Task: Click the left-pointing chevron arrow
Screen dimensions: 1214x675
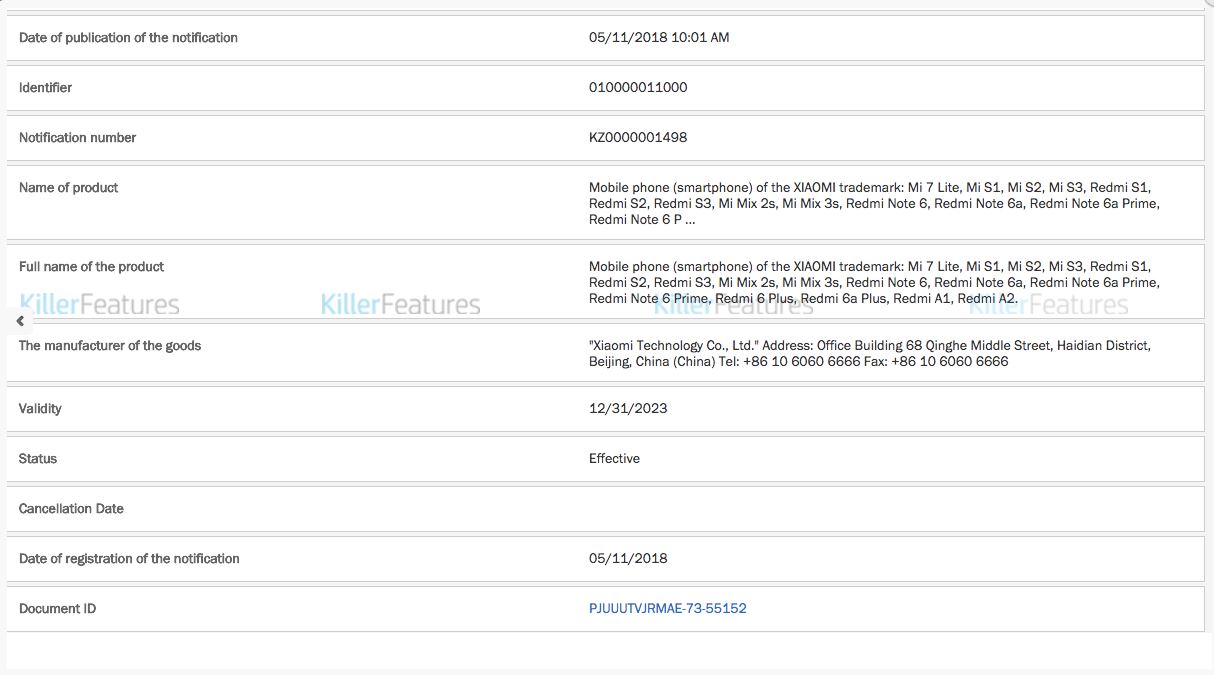Action: [20, 321]
